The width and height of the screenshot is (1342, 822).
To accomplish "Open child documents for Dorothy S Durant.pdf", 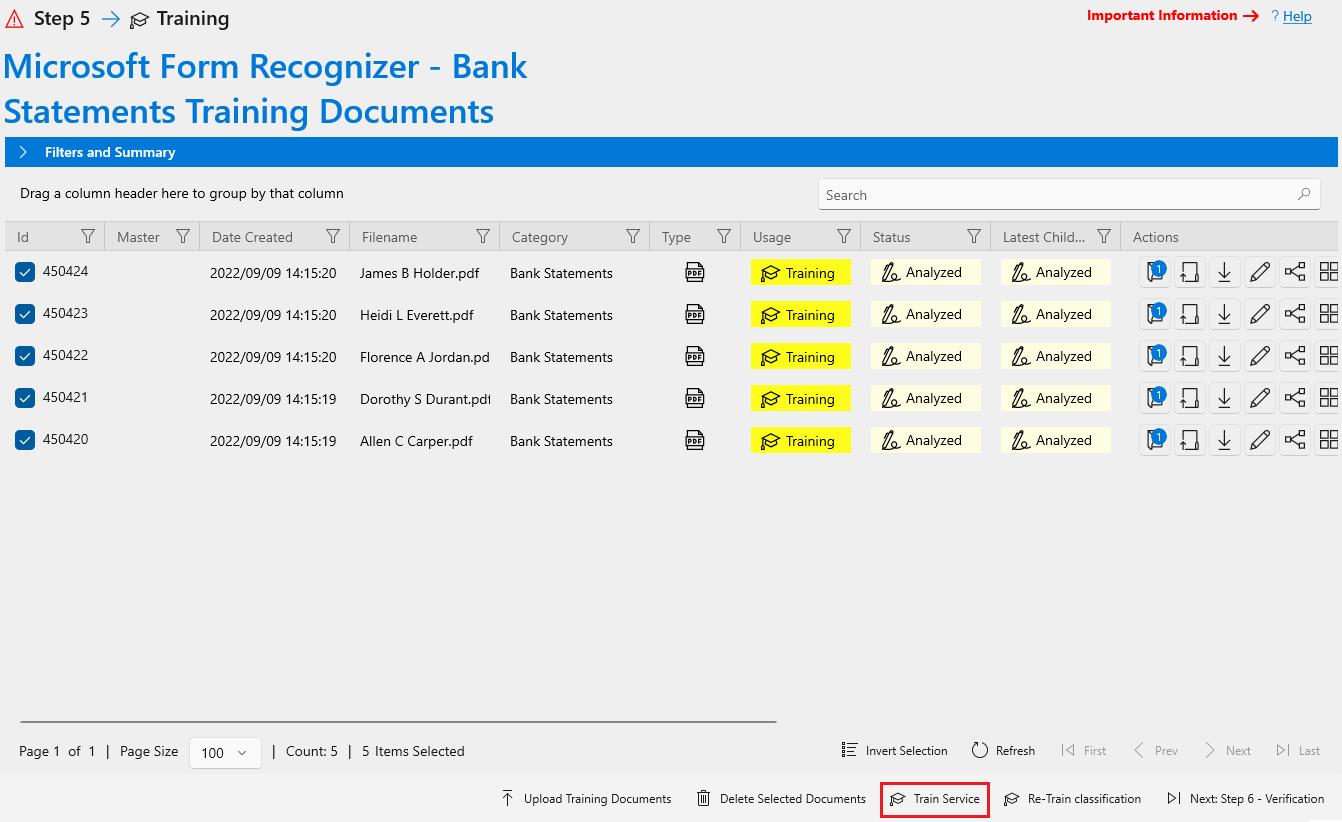I will pyautogui.click(x=1155, y=398).
